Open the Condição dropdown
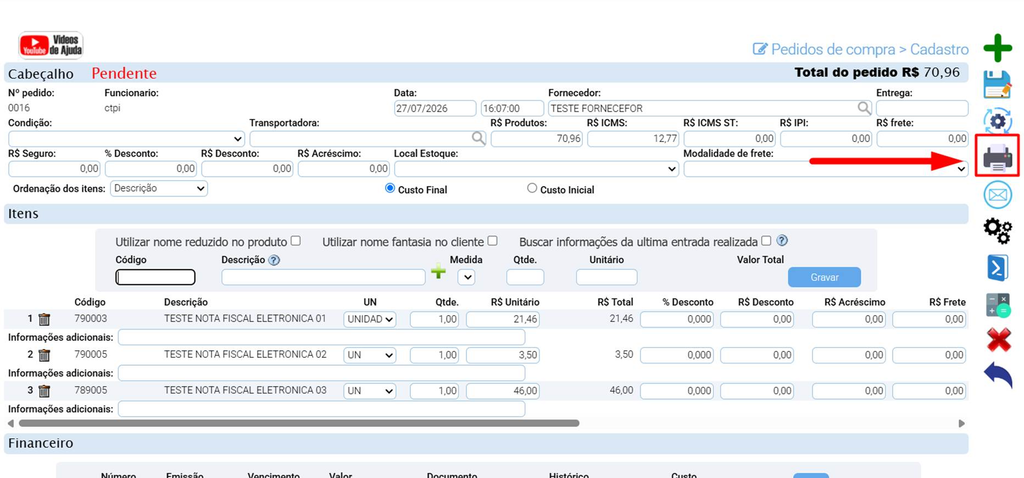Screen dimensions: 1024x478 pos(127,138)
